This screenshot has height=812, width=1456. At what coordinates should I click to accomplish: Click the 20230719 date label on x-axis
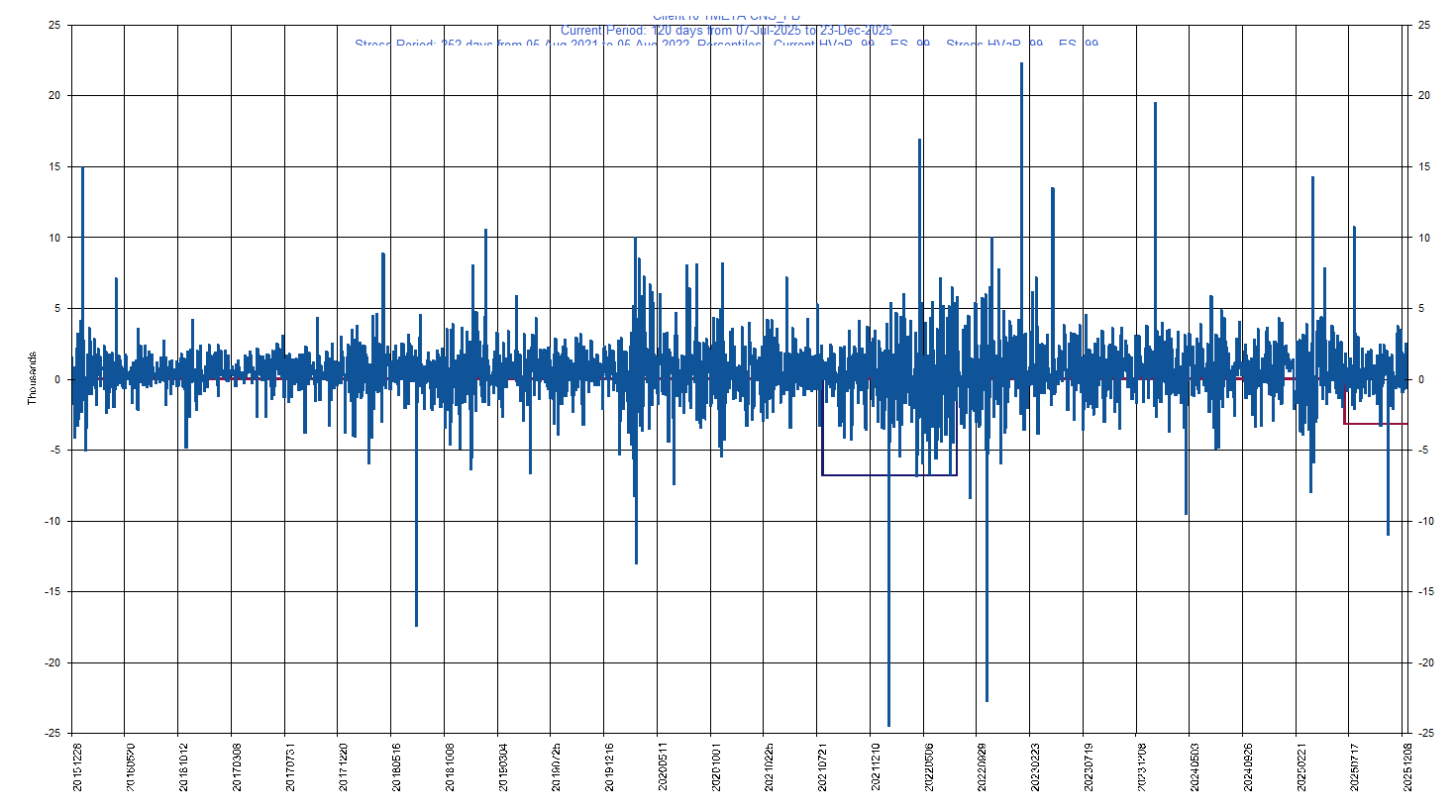[1089, 767]
